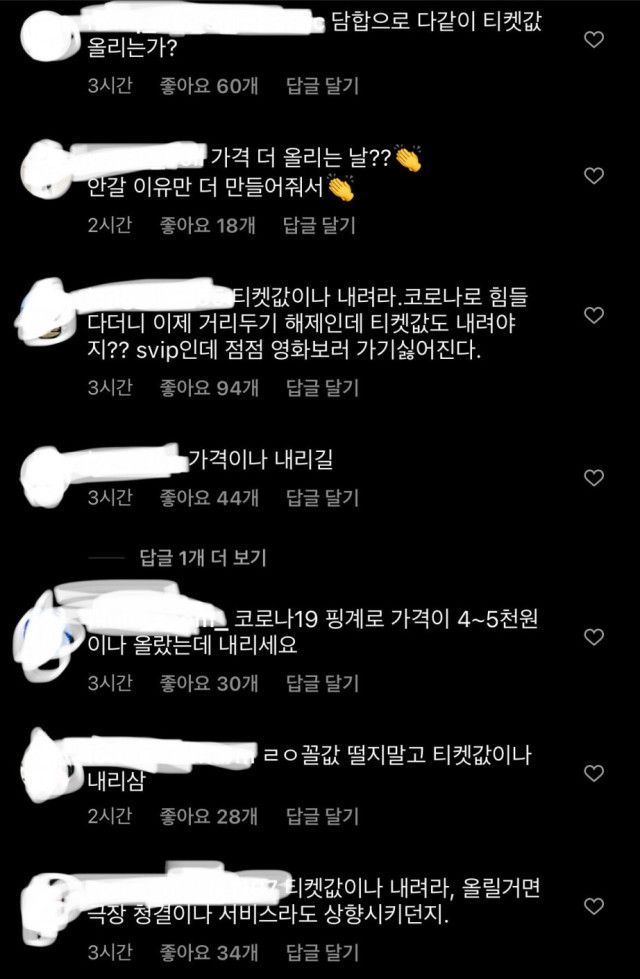Like the comment about 담합 ticket prices
This screenshot has width=640, height=979.
tap(594, 40)
